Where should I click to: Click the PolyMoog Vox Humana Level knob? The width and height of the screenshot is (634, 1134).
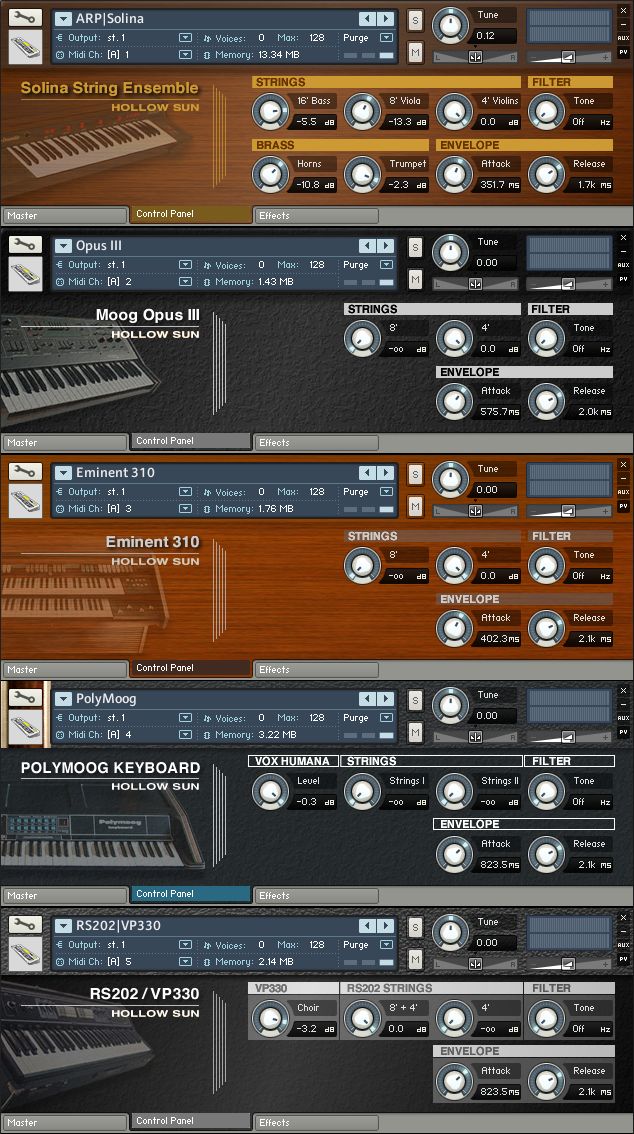point(270,792)
